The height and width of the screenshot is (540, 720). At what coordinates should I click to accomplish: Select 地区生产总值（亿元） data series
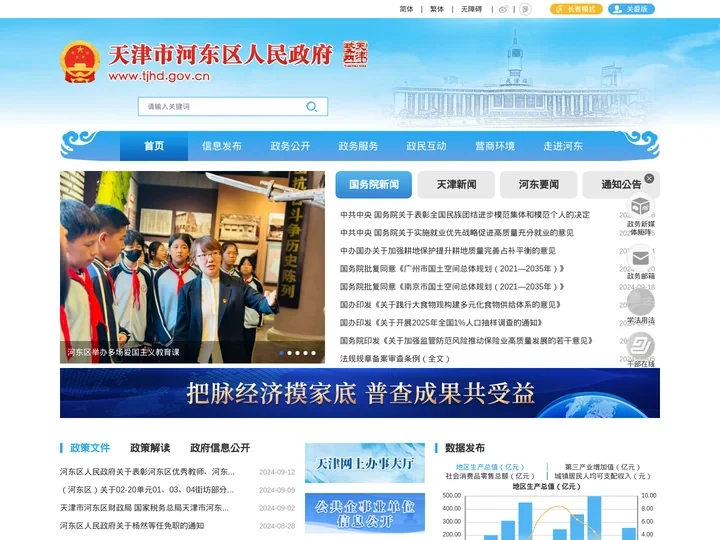[x=490, y=467]
